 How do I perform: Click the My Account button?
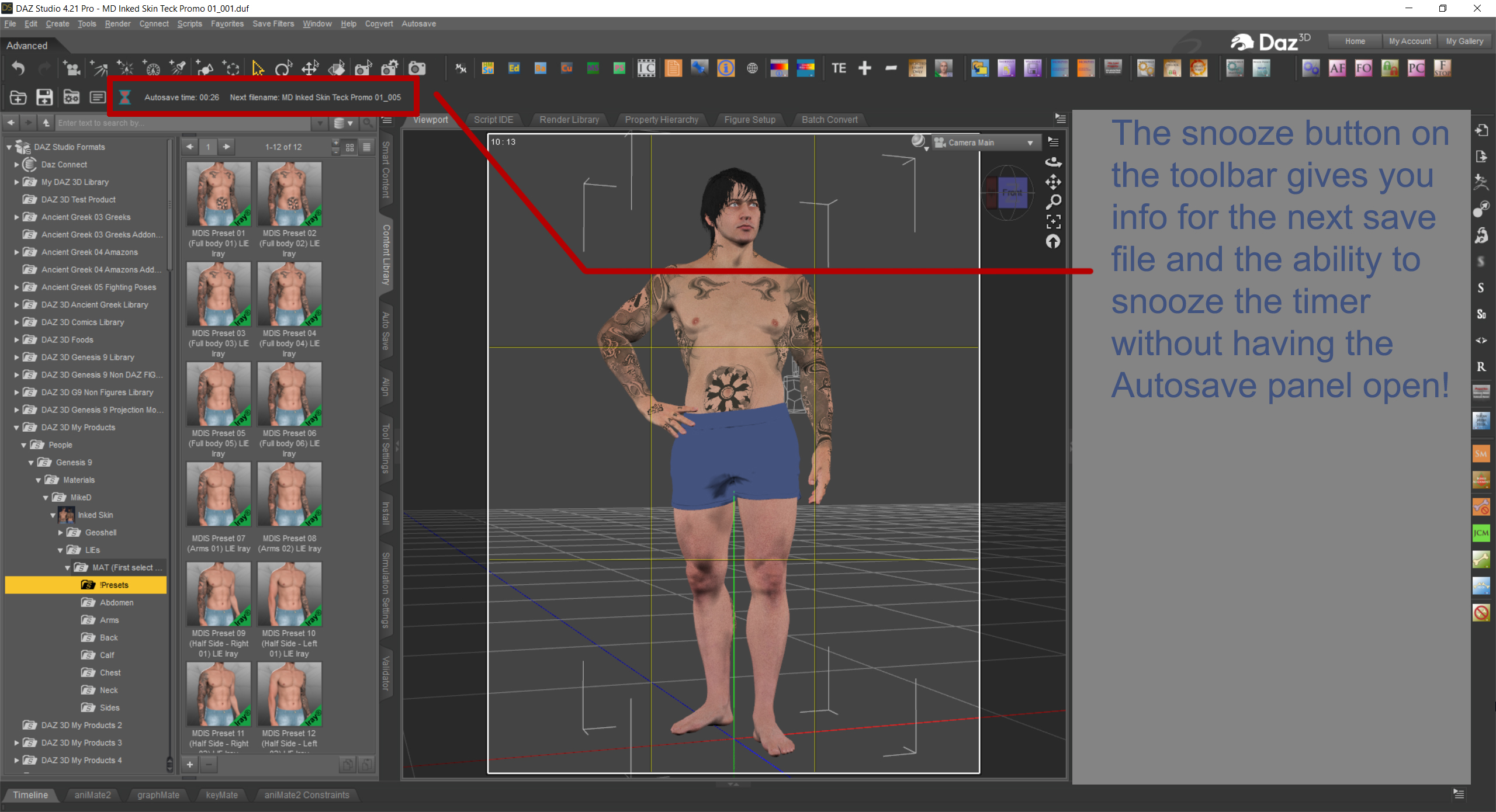1410,41
